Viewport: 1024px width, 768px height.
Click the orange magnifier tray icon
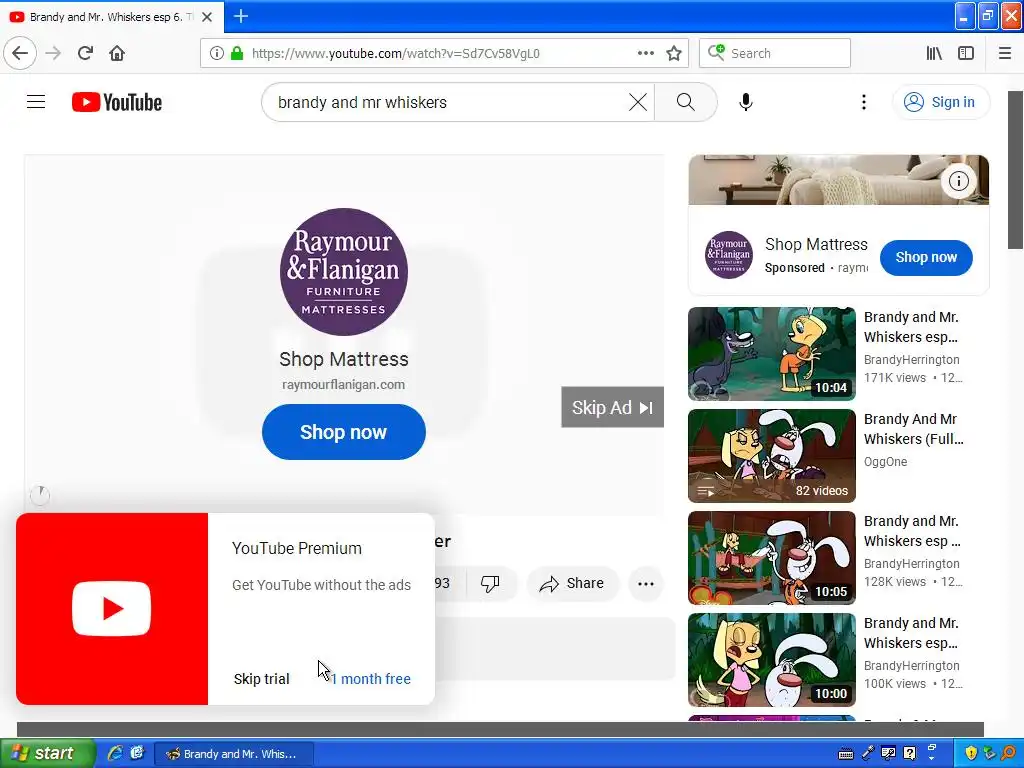pyautogui.click(x=1009, y=754)
